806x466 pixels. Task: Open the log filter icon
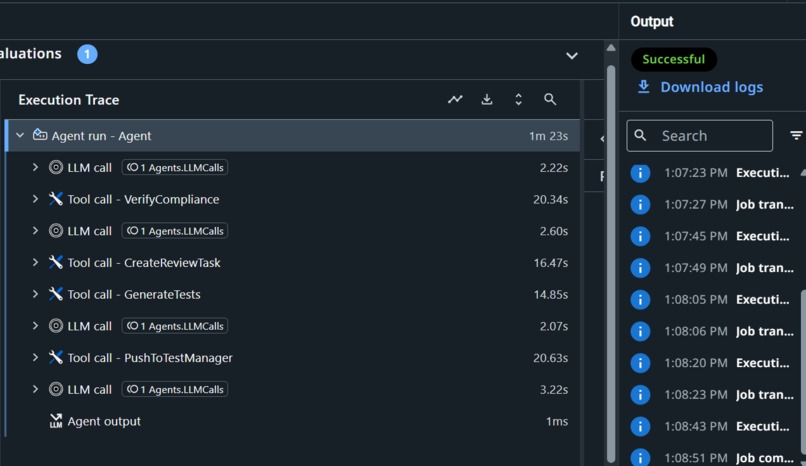coord(796,136)
